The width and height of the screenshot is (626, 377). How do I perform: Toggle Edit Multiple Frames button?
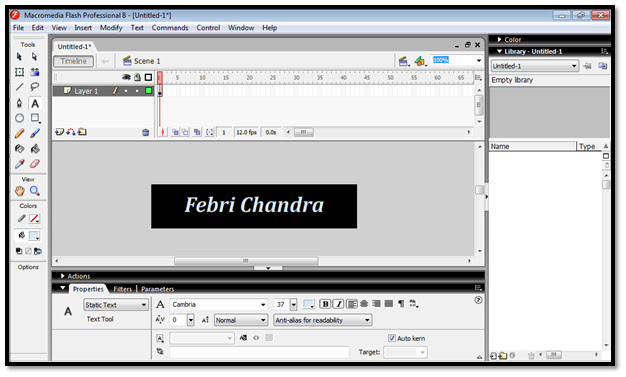[x=197, y=132]
